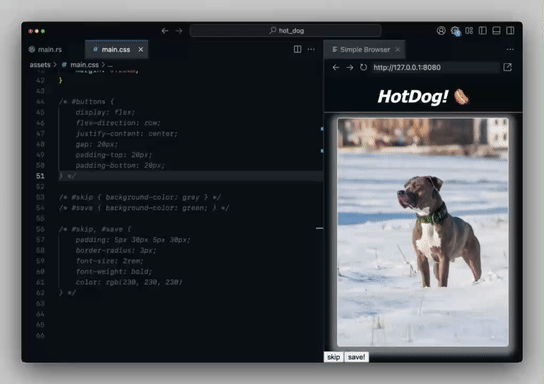Image resolution: width=544 pixels, height=384 pixels.
Task: Switch to the main.rs tab
Action: (x=45, y=49)
